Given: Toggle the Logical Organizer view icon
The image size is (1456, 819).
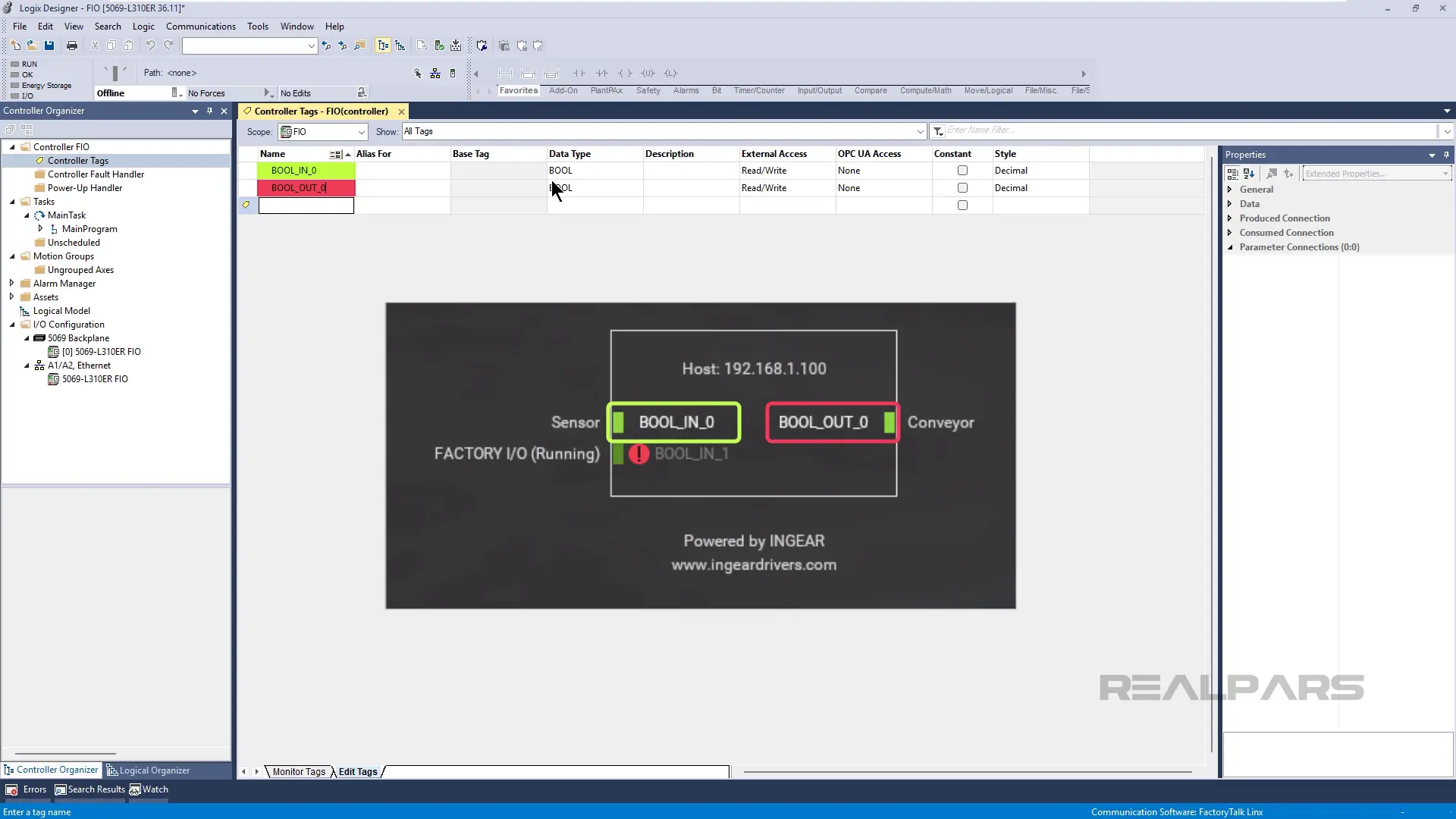Looking at the screenshot, I should 400,45.
